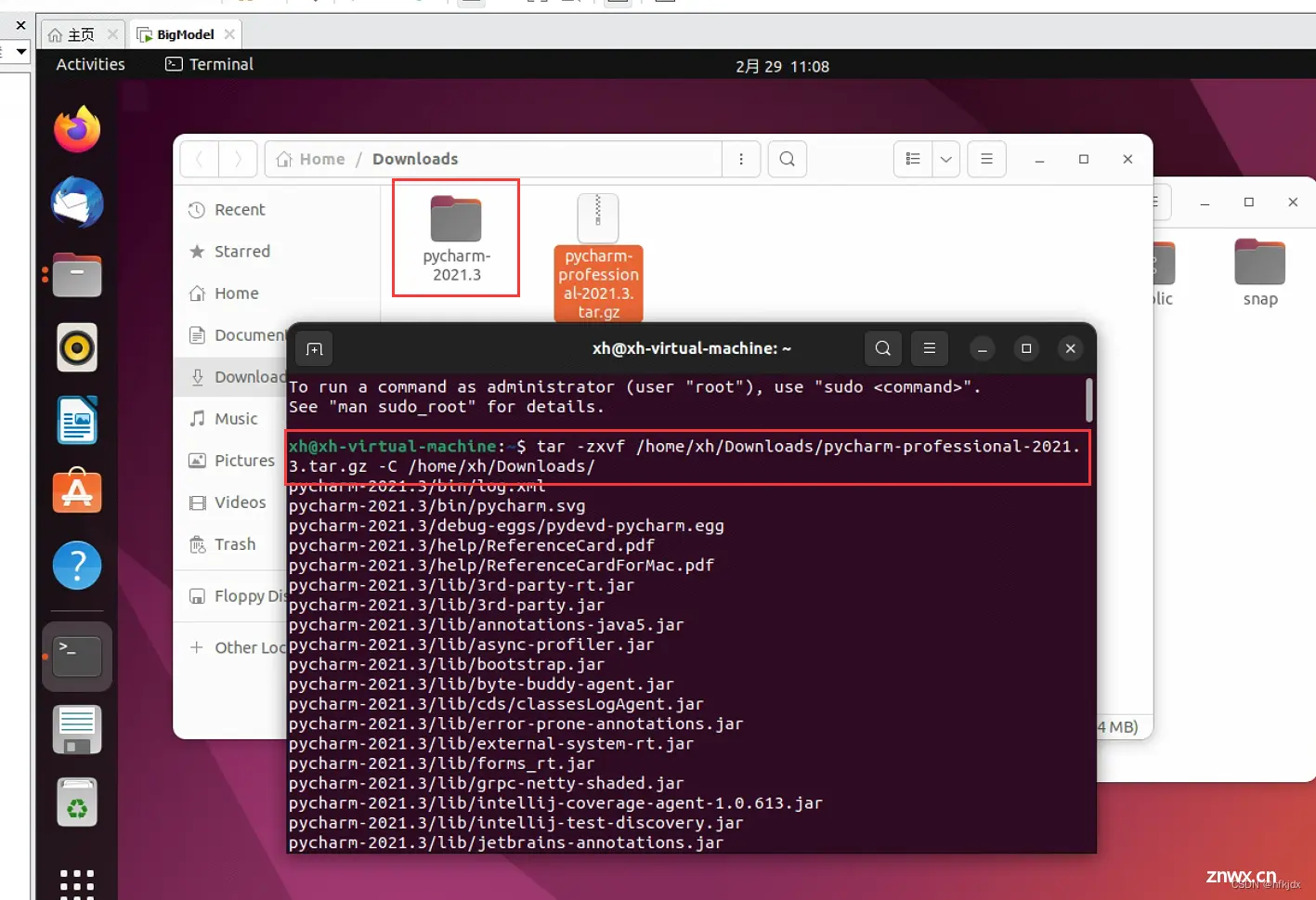Screen dimensions: 1316x900
Task: Open Pictures in Files sidebar
Action: pos(232,461)
